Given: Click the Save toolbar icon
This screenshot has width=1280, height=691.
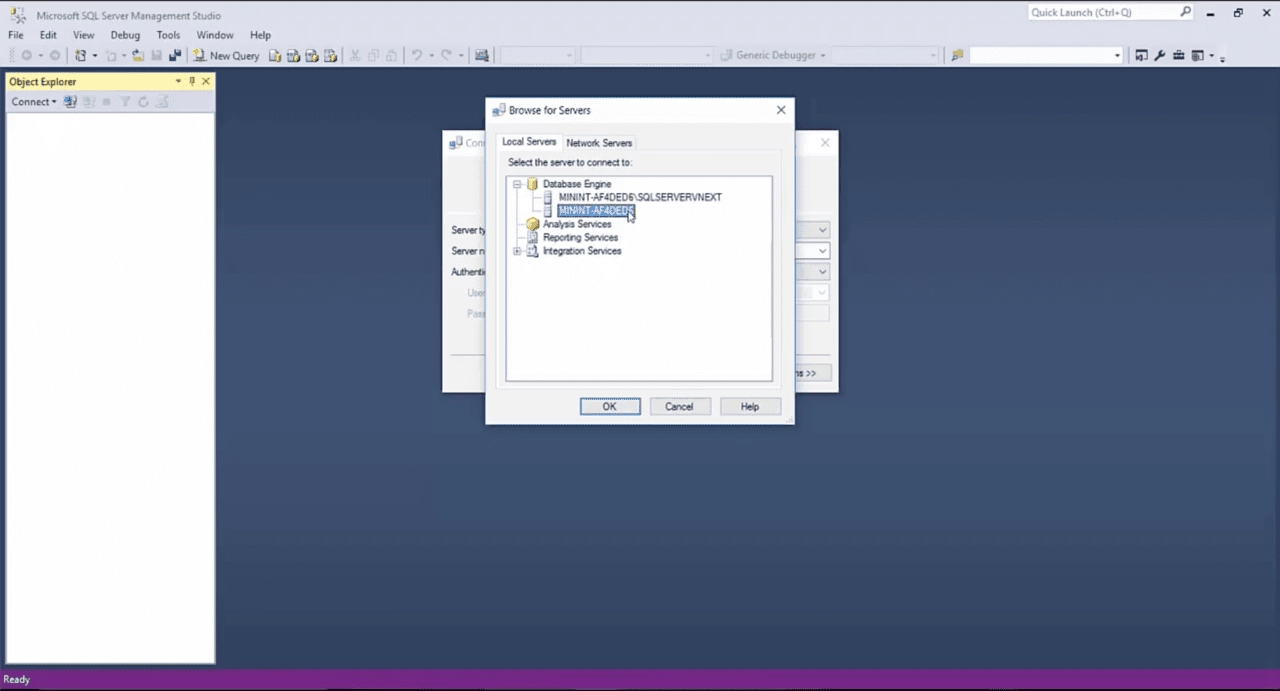Looking at the screenshot, I should click(x=157, y=56).
